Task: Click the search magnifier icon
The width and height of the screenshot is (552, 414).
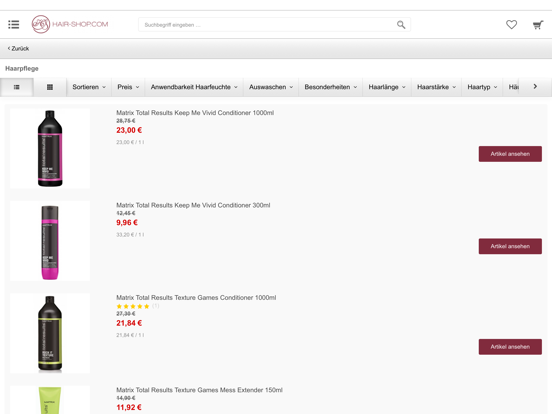Action: tap(401, 25)
